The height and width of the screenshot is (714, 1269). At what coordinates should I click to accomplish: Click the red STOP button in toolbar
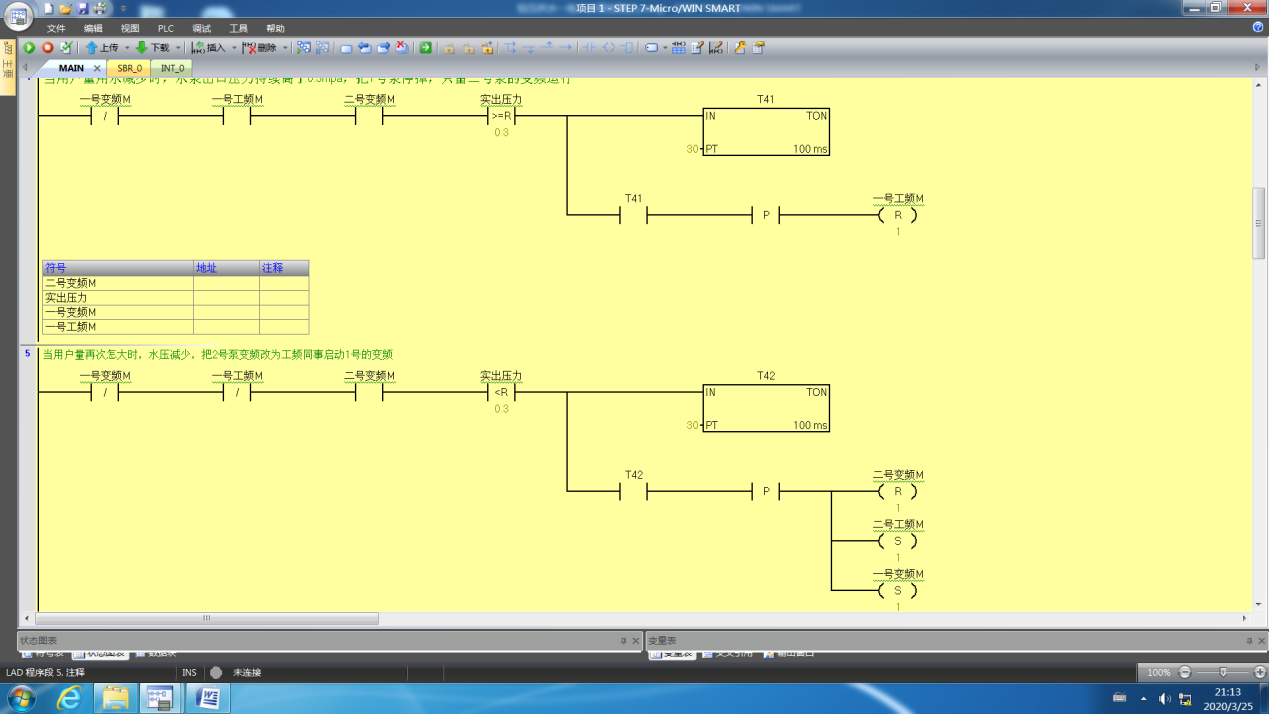click(47, 47)
